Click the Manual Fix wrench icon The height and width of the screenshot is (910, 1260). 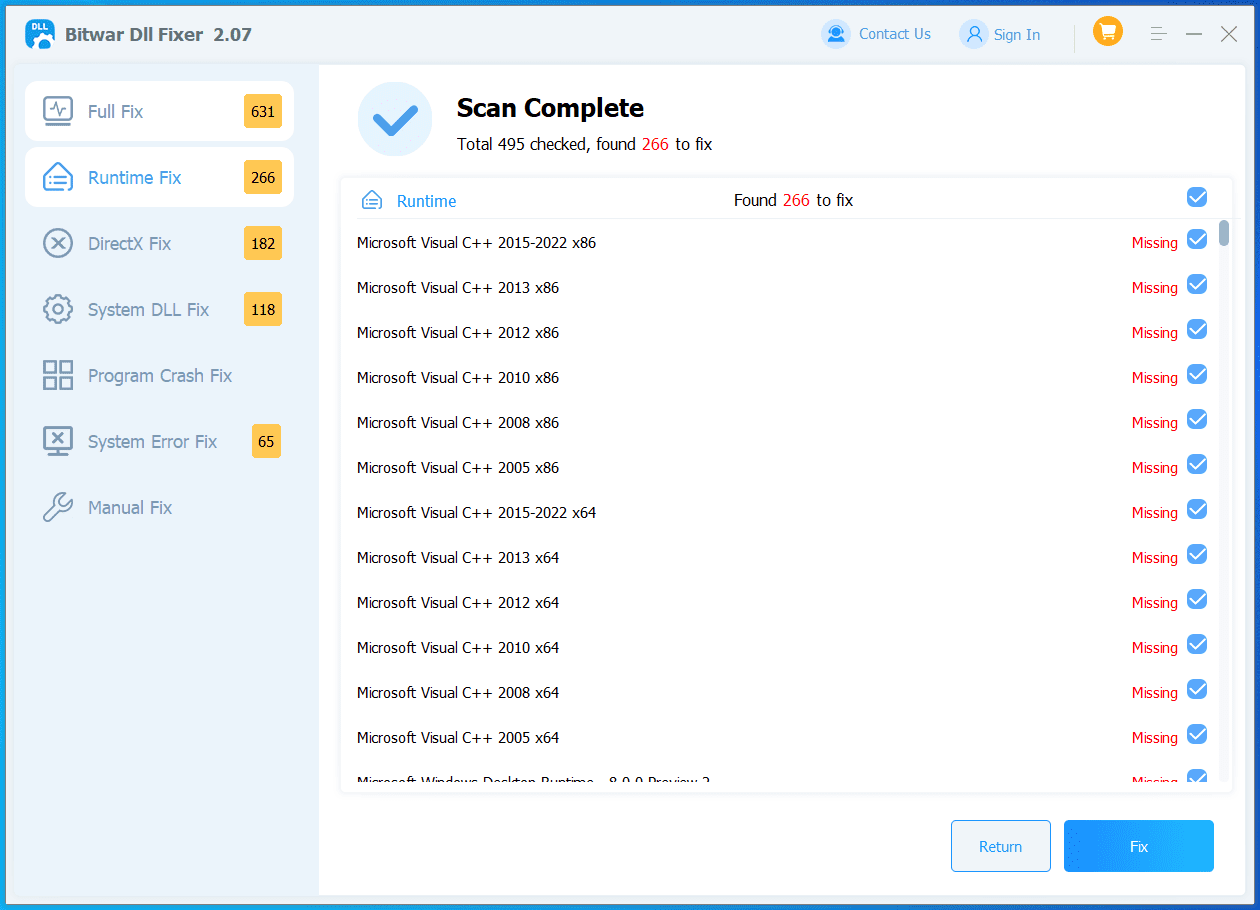(58, 507)
